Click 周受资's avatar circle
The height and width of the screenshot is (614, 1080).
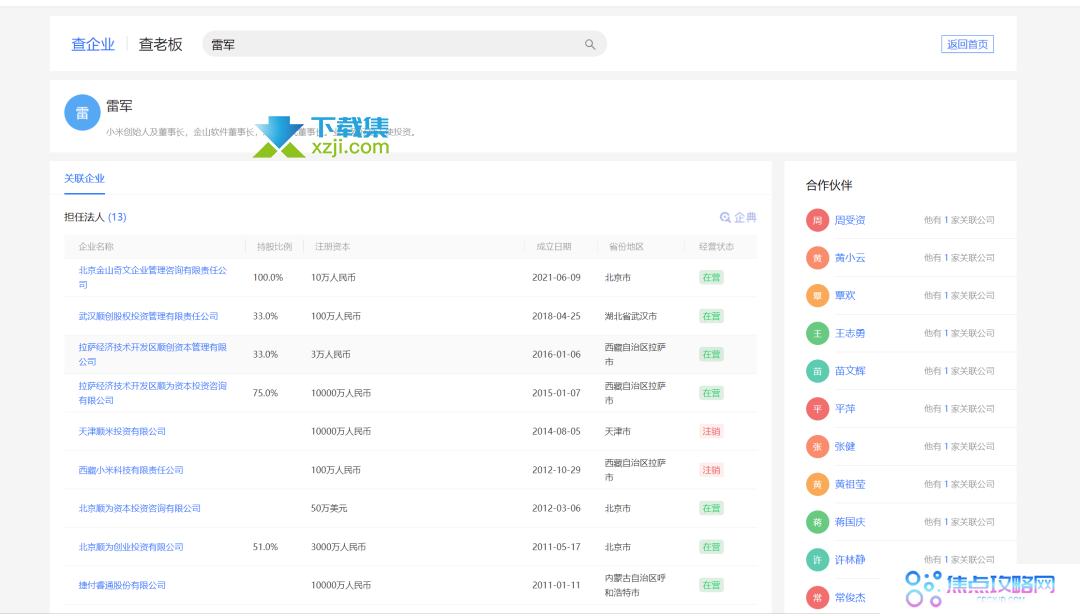[x=817, y=221]
